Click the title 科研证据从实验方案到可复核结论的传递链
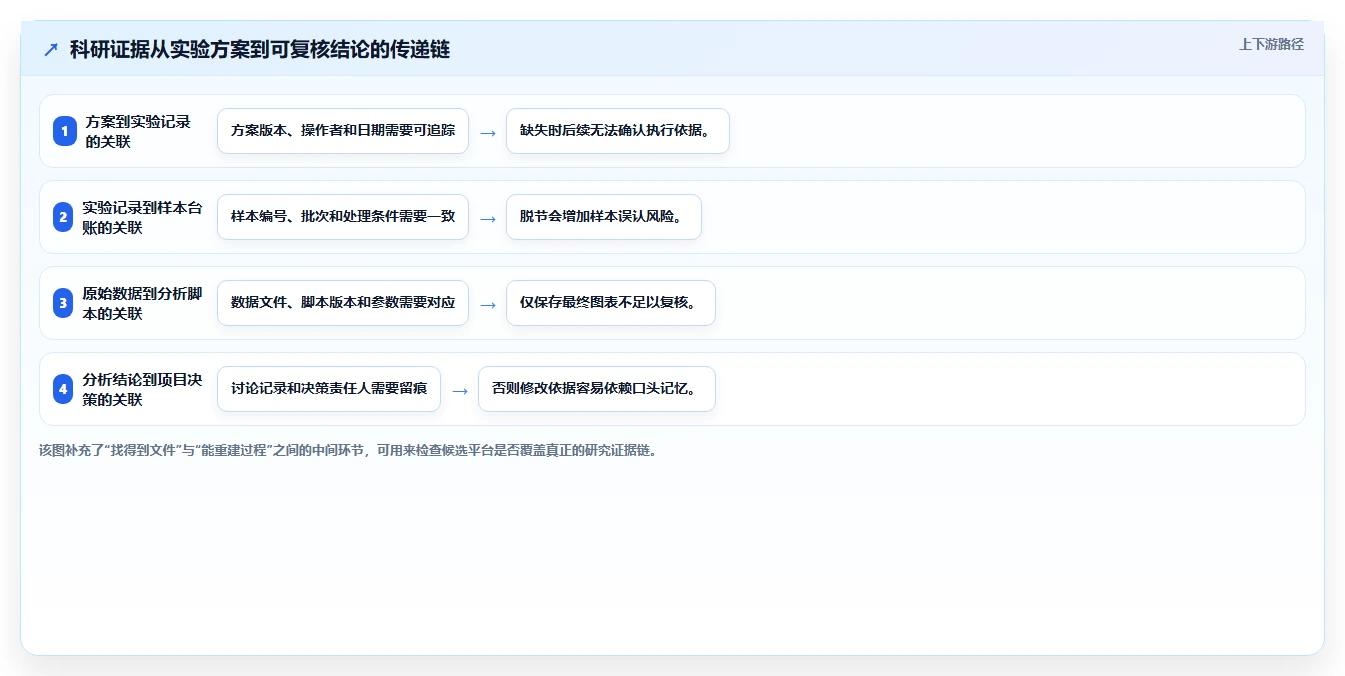This screenshot has width=1345, height=676. pos(260,50)
